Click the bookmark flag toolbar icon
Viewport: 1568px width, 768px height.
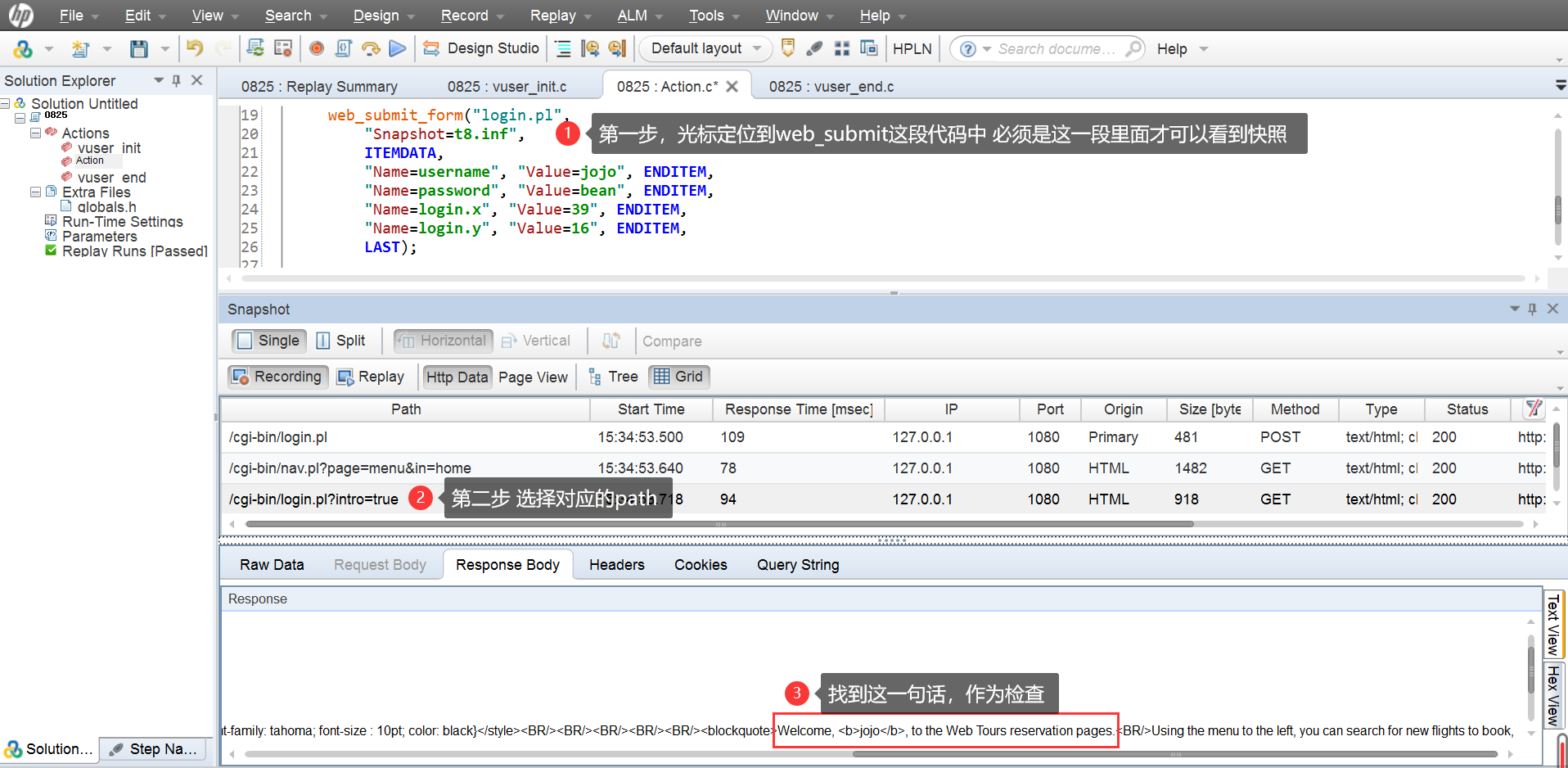point(788,48)
